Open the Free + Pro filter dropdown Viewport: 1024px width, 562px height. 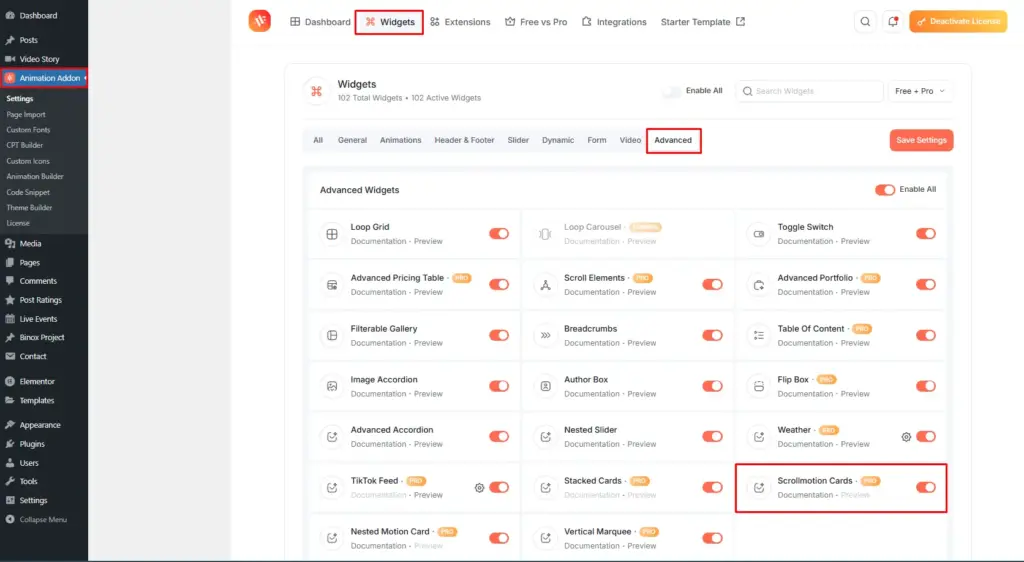pos(920,91)
